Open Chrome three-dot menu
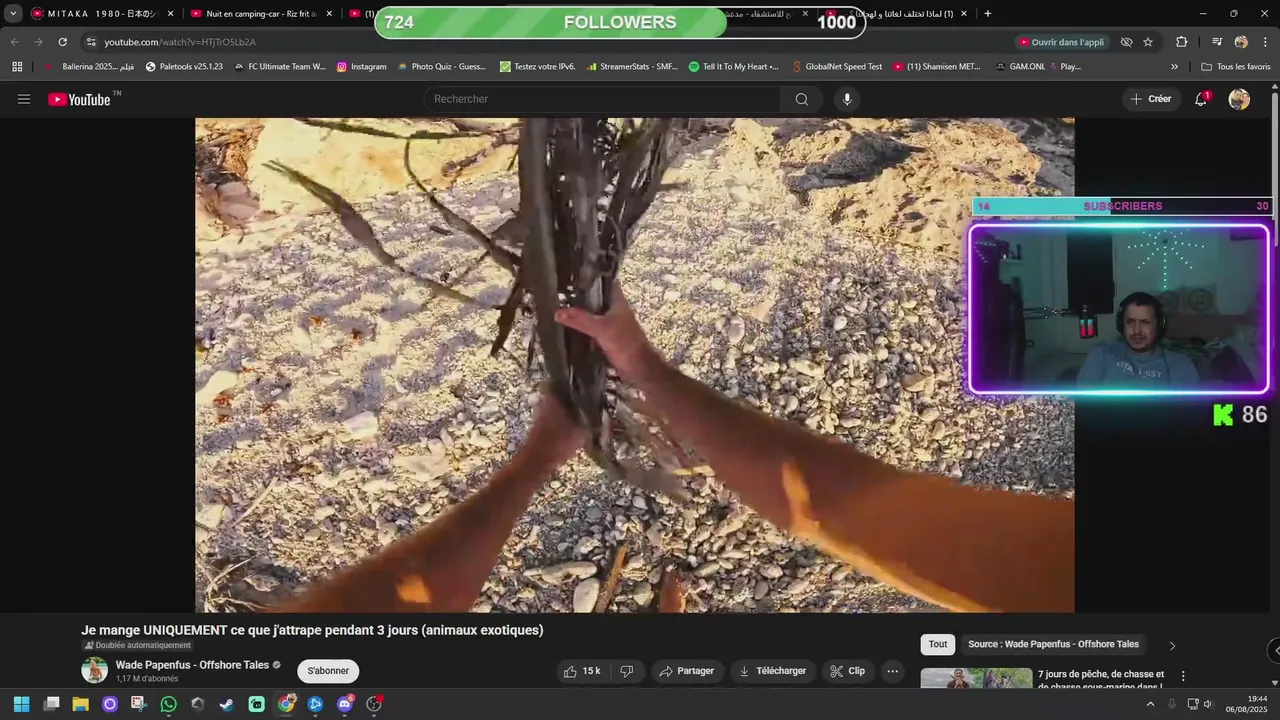Image resolution: width=1280 pixels, height=720 pixels. (x=1265, y=42)
